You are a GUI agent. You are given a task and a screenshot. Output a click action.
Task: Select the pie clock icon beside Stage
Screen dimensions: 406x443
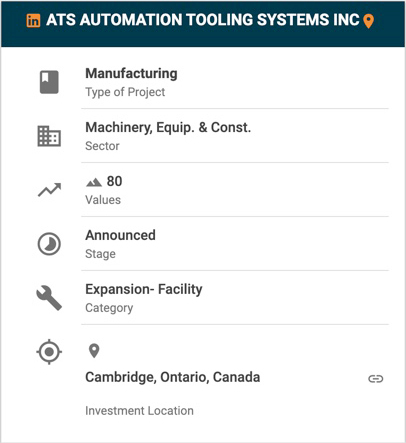click(x=49, y=244)
